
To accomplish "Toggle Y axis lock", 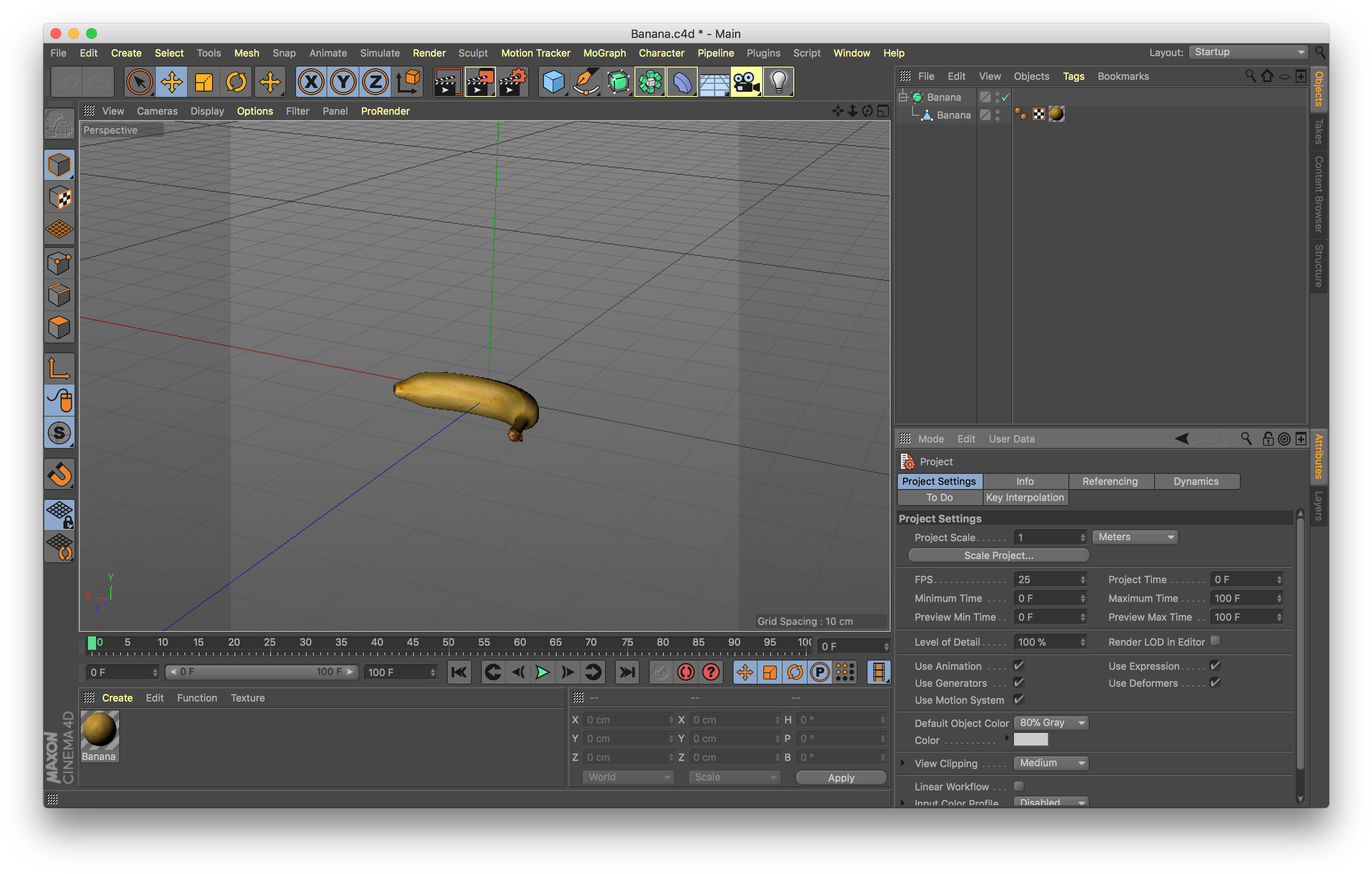I will [344, 82].
